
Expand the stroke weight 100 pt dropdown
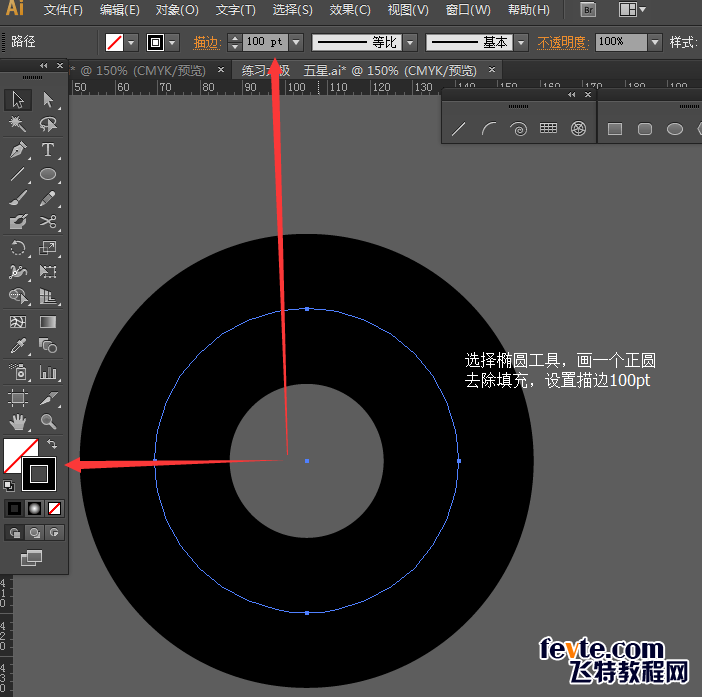pyautogui.click(x=296, y=43)
